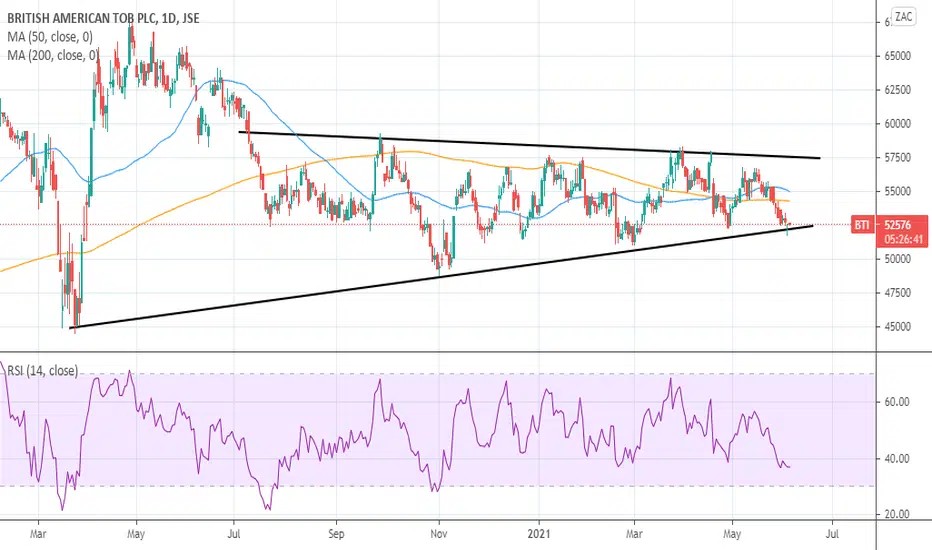Click the 62500 price axis label

(897, 90)
